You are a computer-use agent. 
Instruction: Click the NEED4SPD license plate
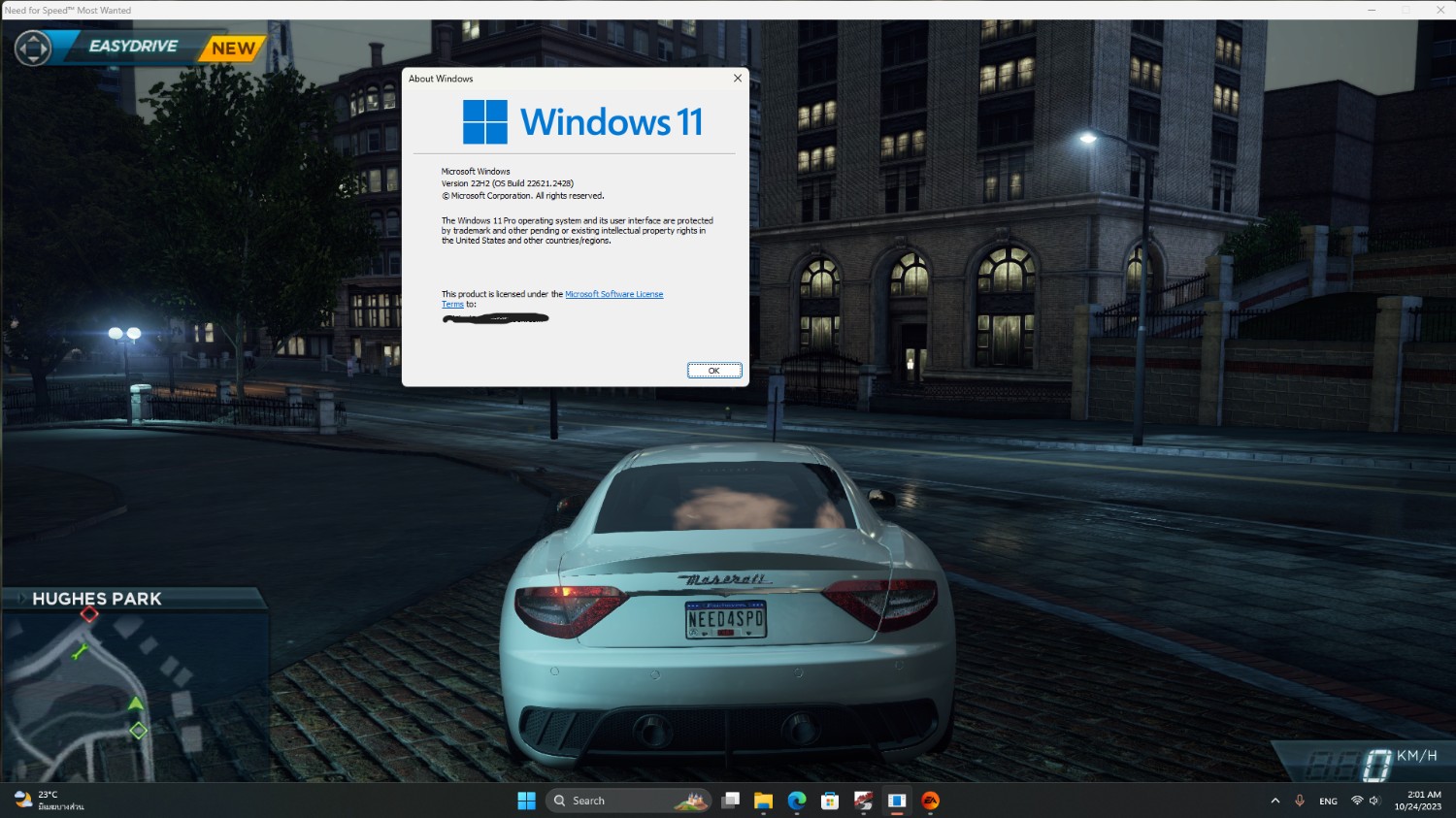point(726,619)
